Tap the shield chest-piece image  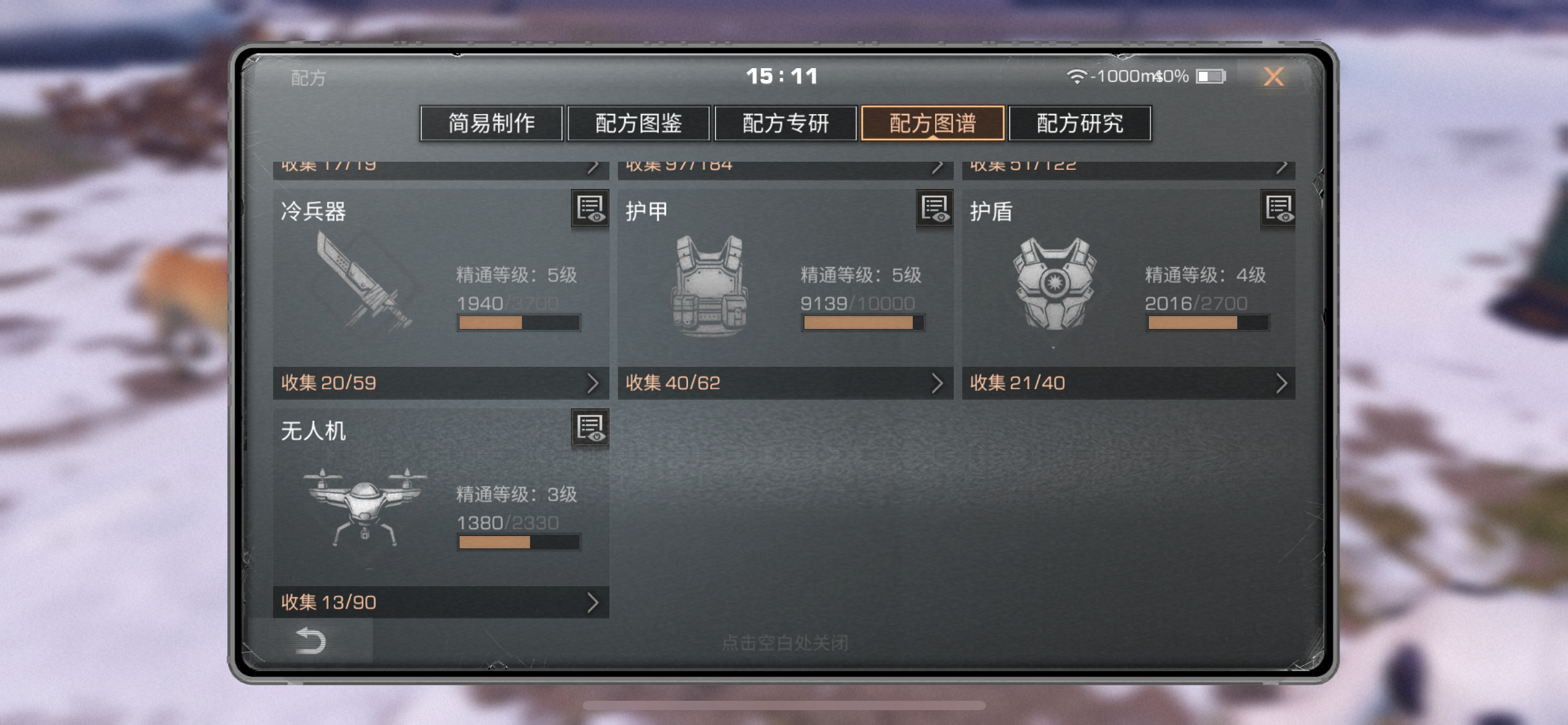pyautogui.click(x=1054, y=284)
